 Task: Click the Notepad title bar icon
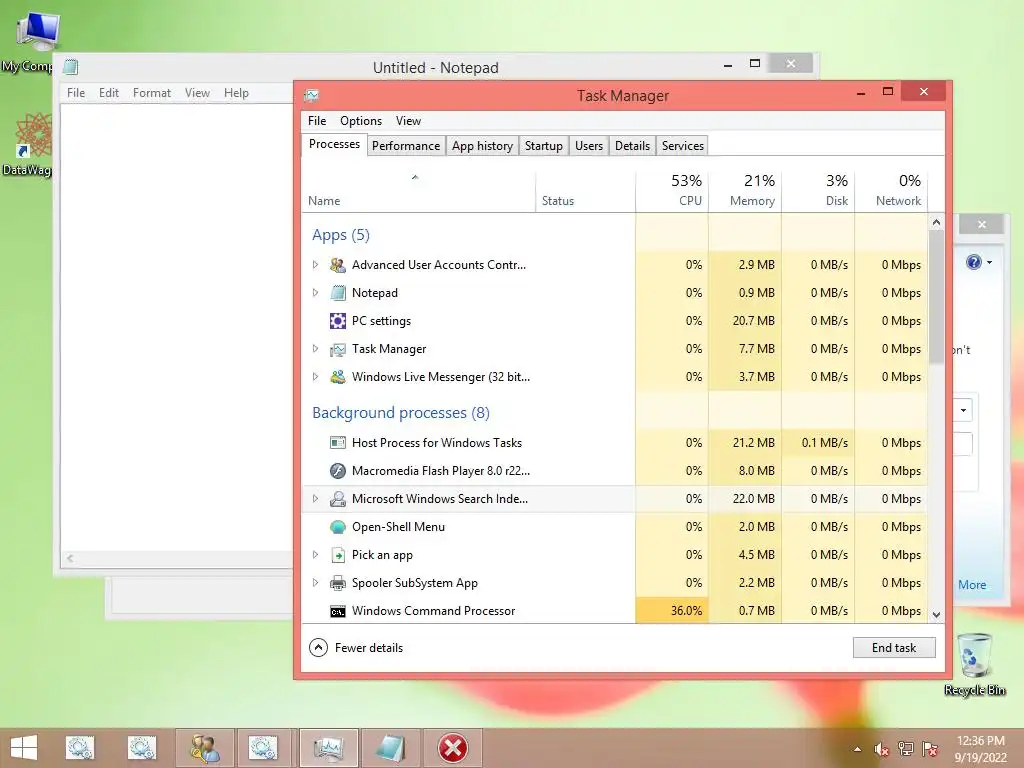coord(71,67)
